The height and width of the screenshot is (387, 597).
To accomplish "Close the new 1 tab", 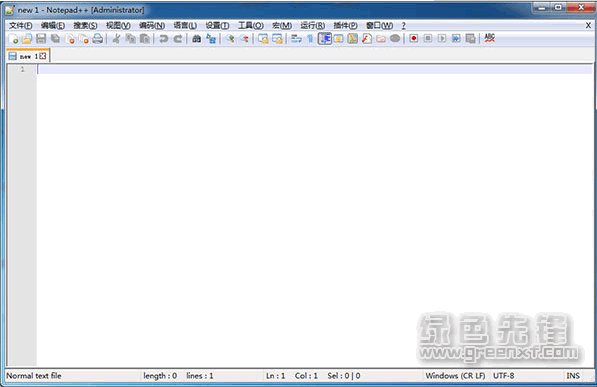I will [x=43, y=56].
